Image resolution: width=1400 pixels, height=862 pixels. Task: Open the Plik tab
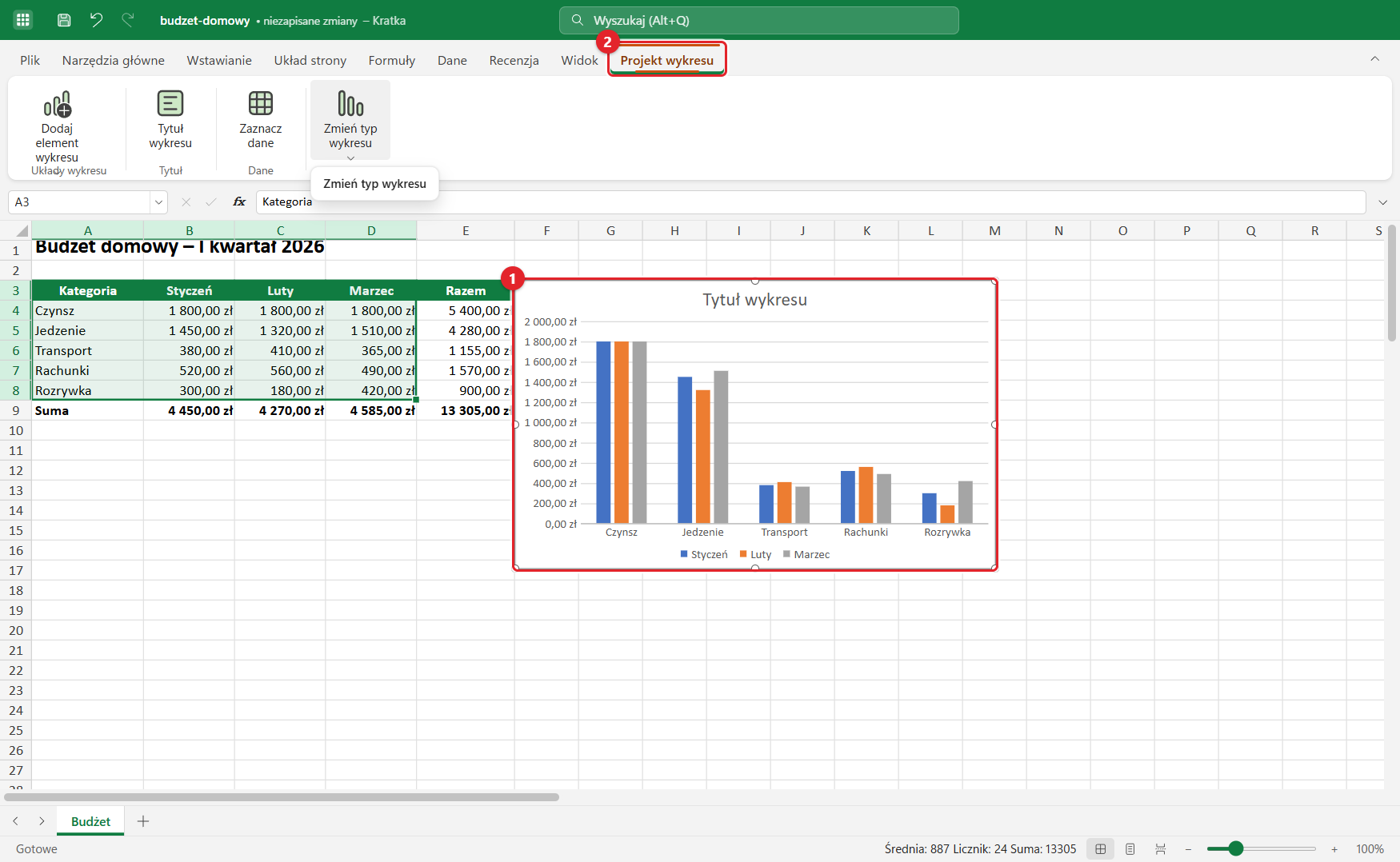(30, 60)
